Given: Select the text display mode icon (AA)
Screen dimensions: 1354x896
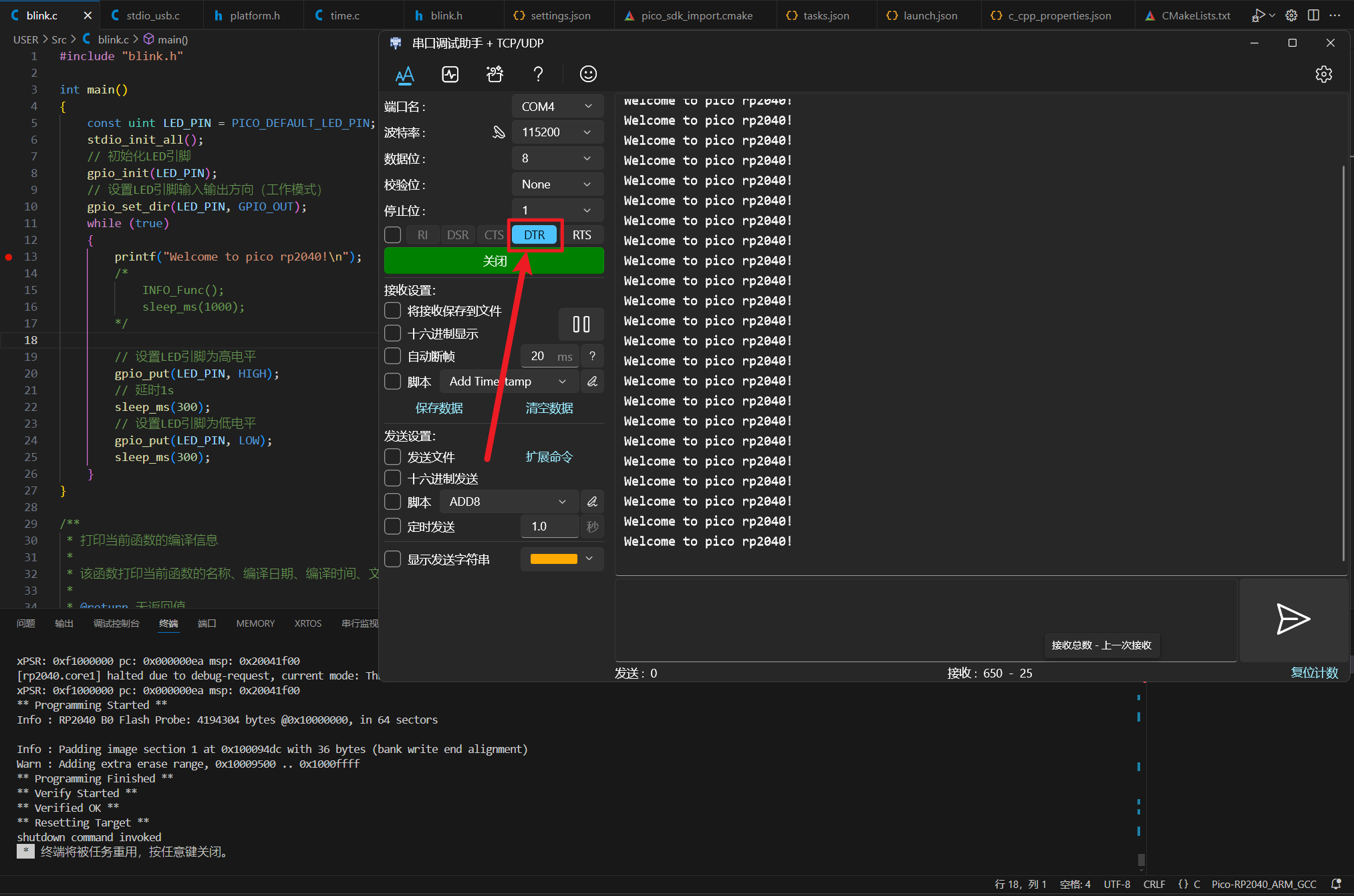Looking at the screenshot, I should (x=405, y=74).
